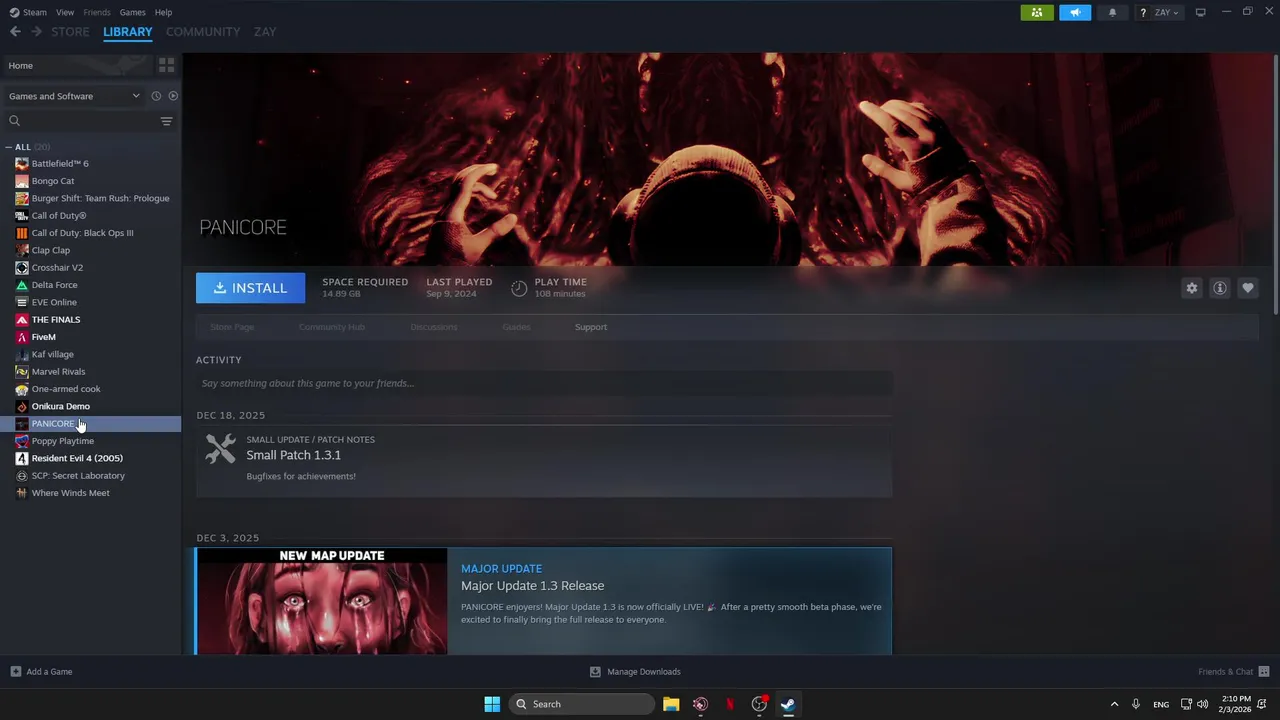This screenshot has height=720, width=1280.
Task: Expand Games and Software dropdown
Action: (75, 96)
